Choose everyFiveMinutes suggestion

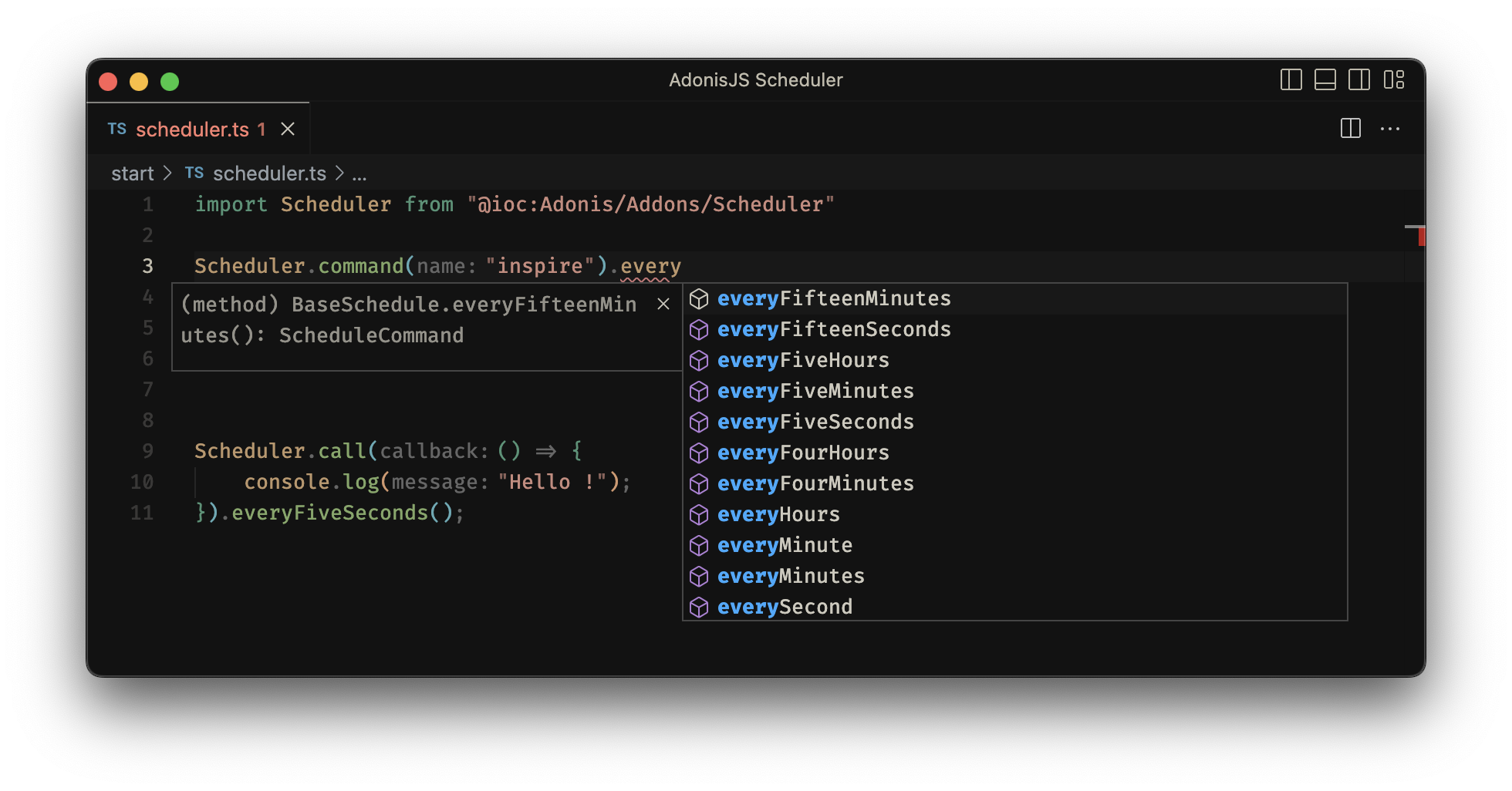1015,391
